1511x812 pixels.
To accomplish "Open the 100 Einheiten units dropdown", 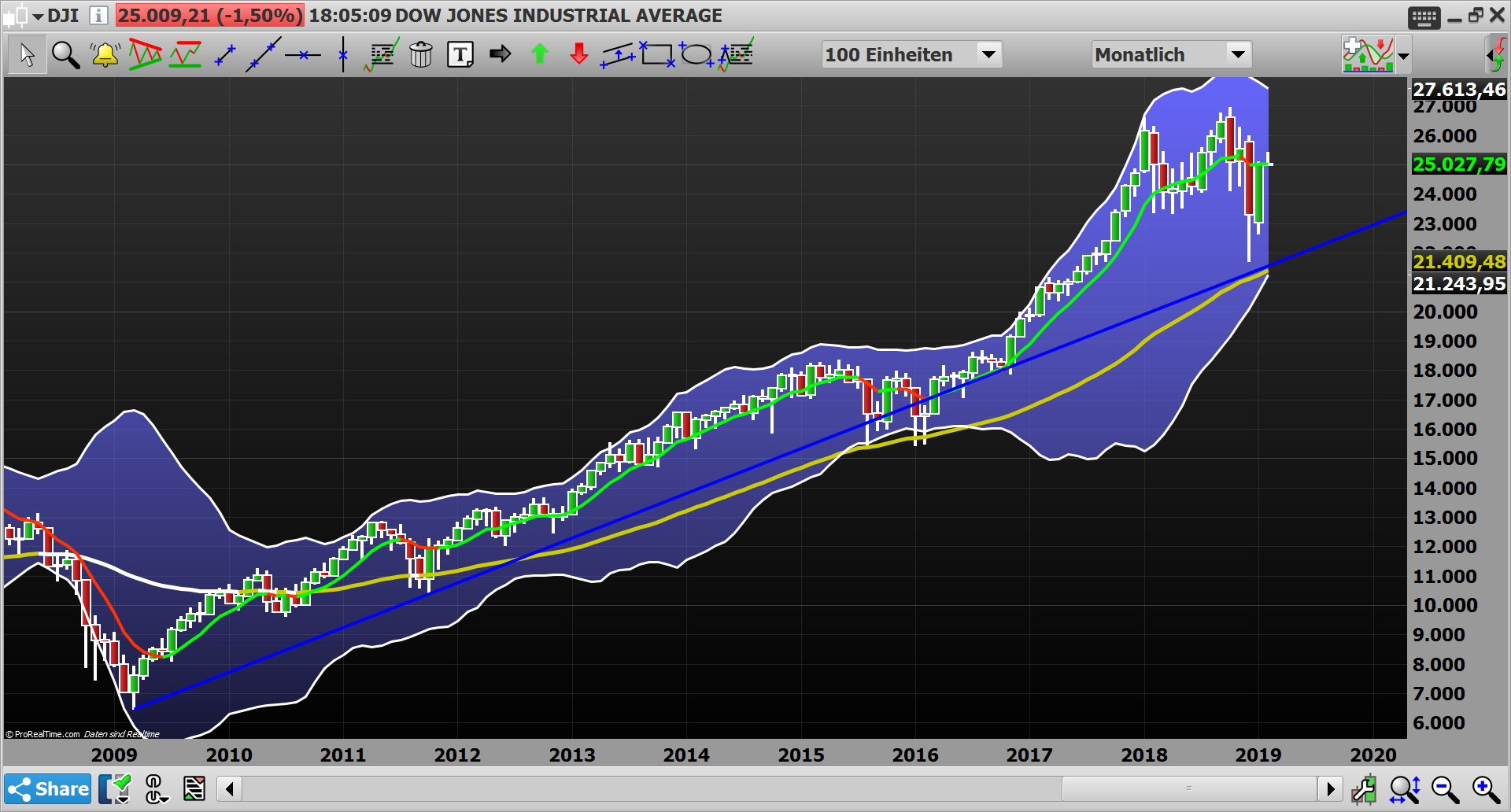I will click(911, 55).
